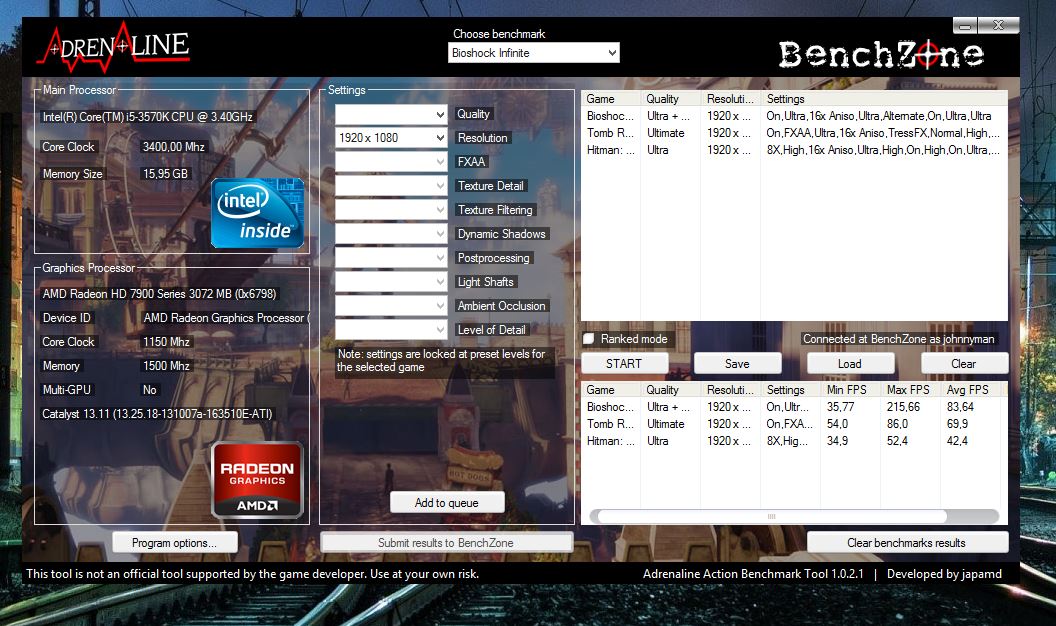This screenshot has width=1056, height=626.
Task: Open the Light Shafts dropdown
Action: click(x=391, y=282)
